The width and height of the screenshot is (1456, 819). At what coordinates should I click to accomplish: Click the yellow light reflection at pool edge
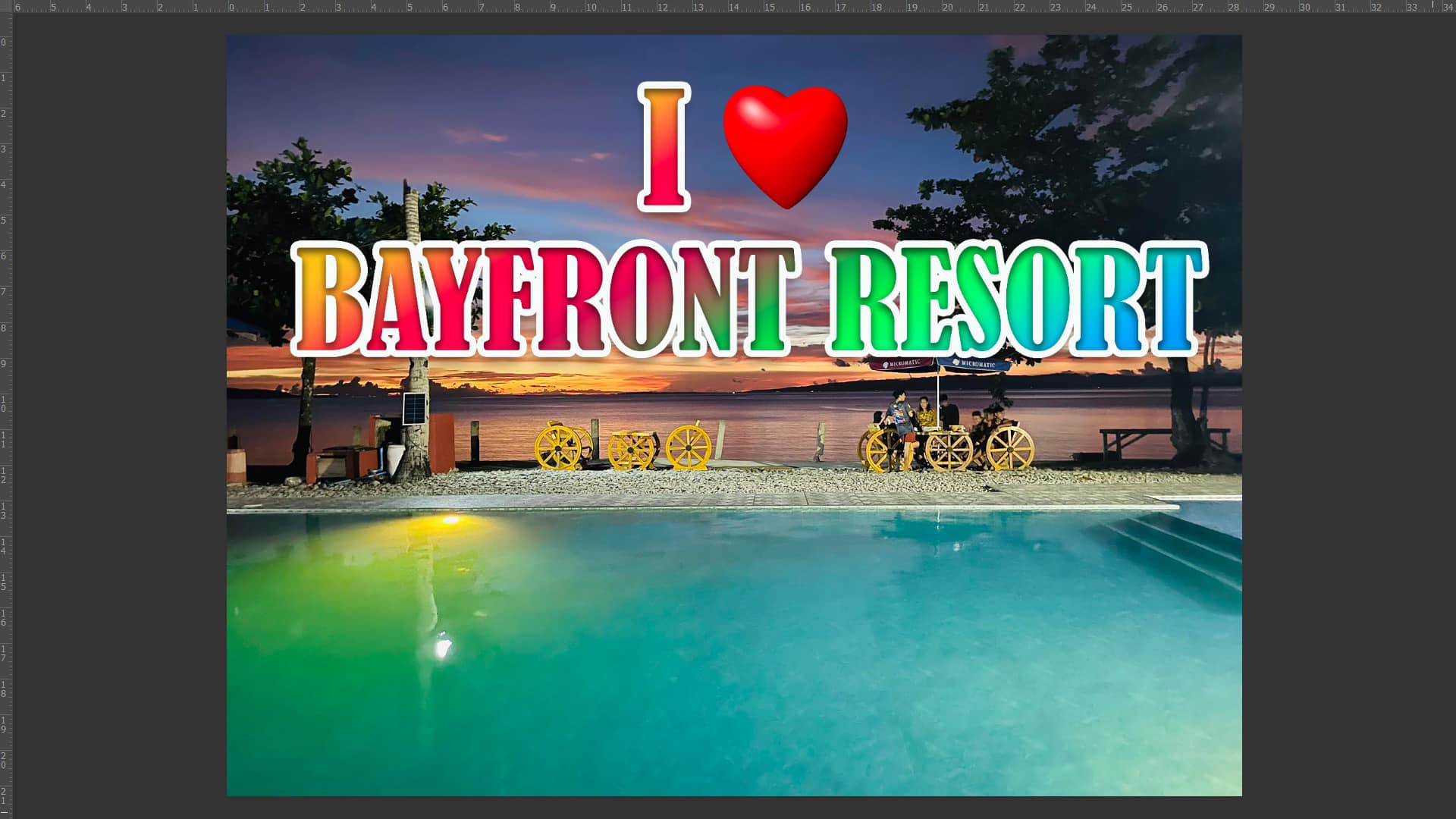(450, 520)
